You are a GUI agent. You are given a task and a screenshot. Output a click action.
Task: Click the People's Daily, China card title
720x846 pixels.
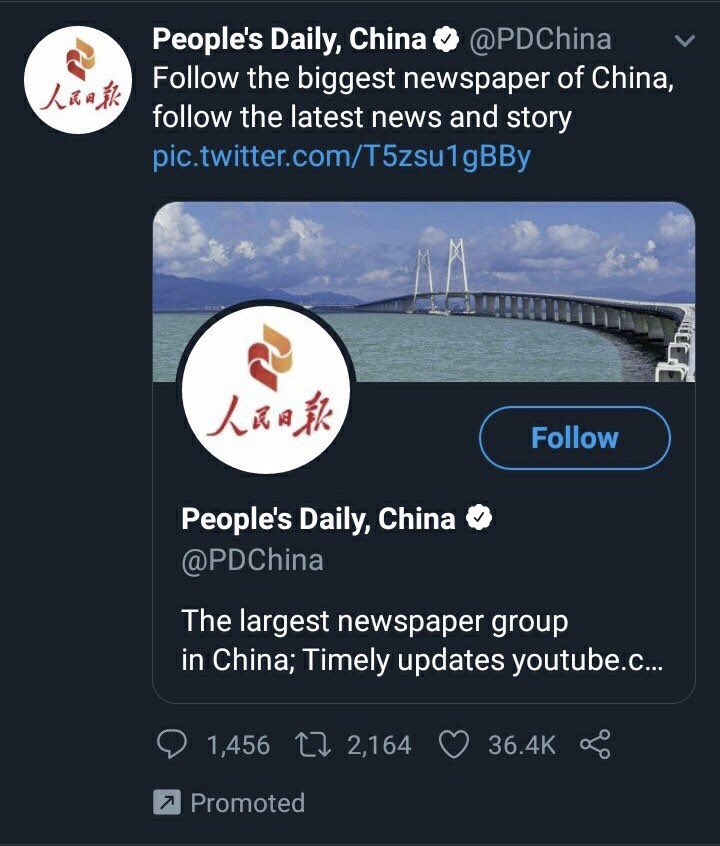point(318,518)
